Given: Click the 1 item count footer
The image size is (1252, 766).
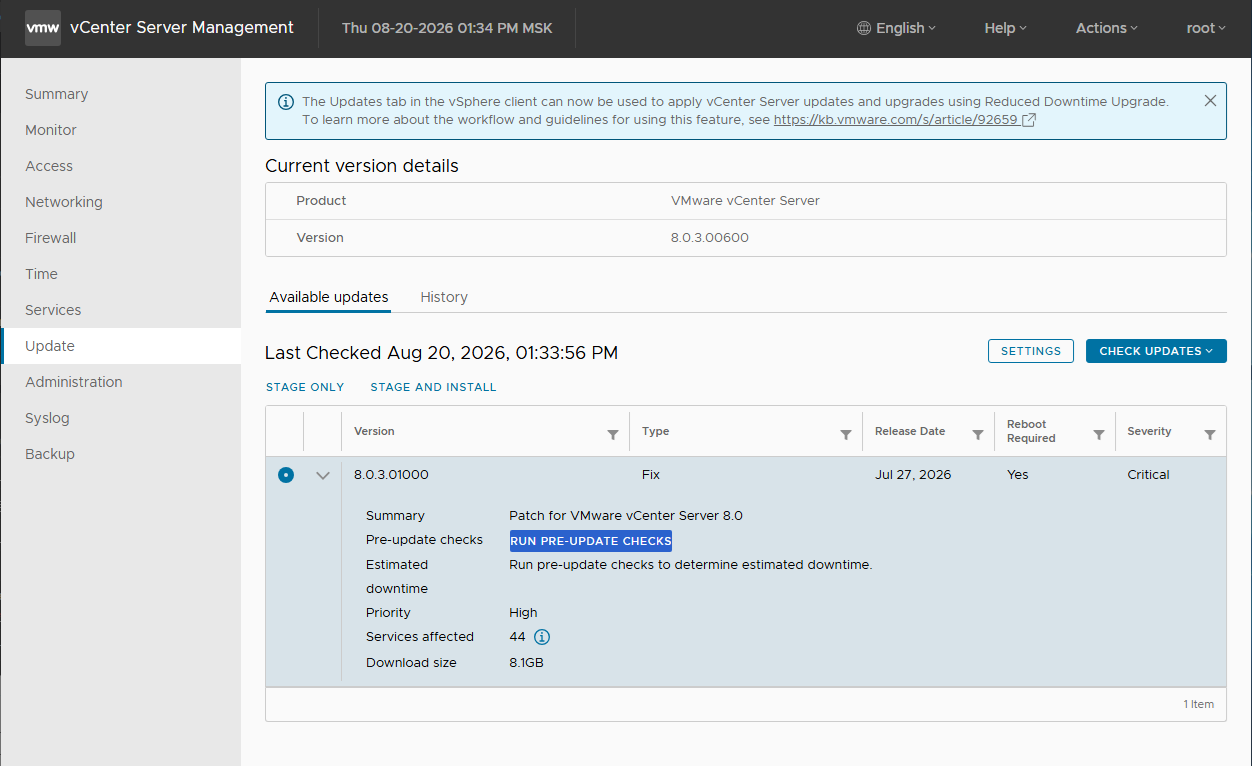Looking at the screenshot, I should 1199,704.
